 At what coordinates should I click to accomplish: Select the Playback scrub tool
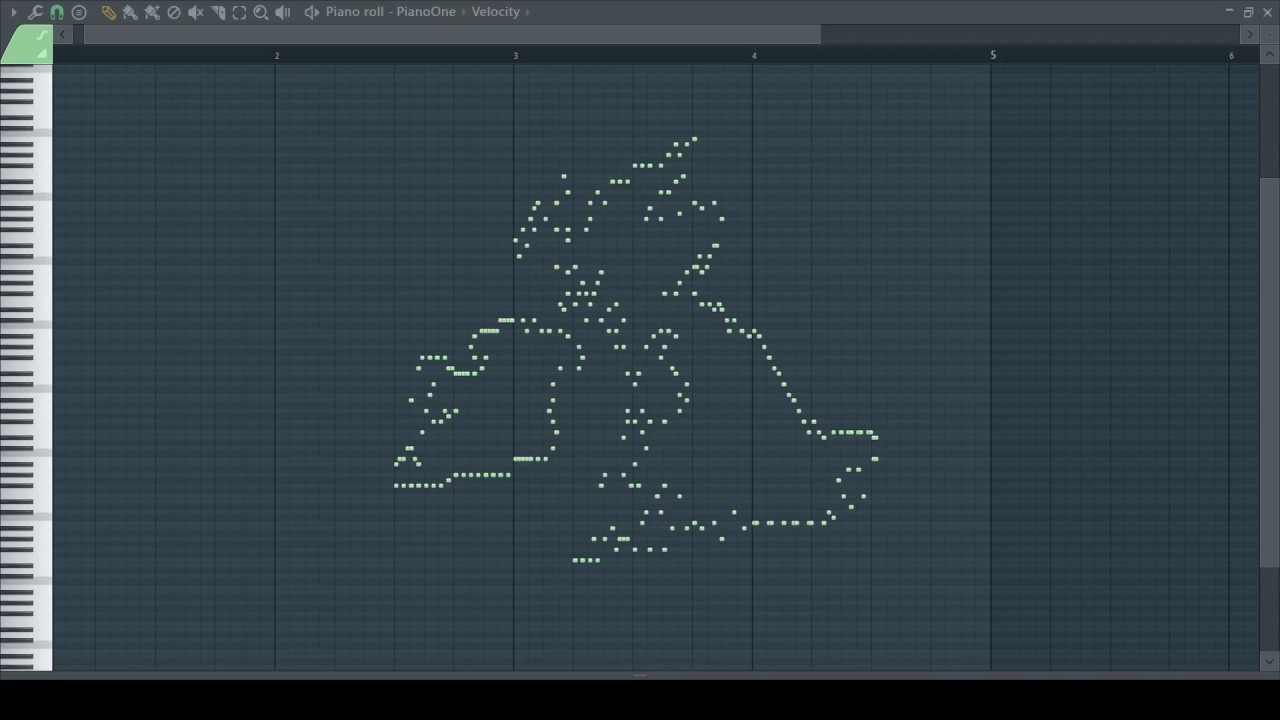click(x=283, y=12)
